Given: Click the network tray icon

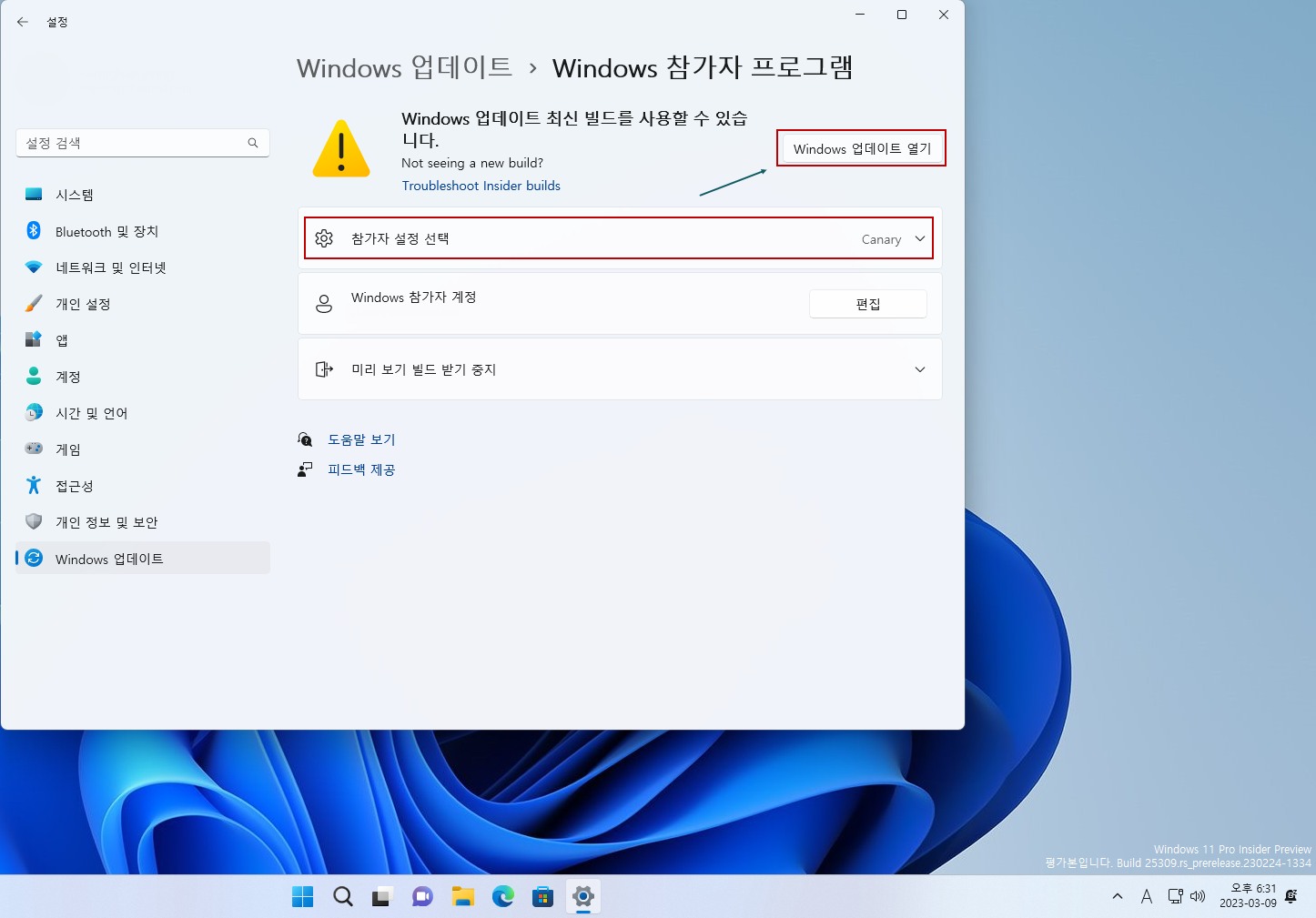Looking at the screenshot, I should coord(1176,896).
